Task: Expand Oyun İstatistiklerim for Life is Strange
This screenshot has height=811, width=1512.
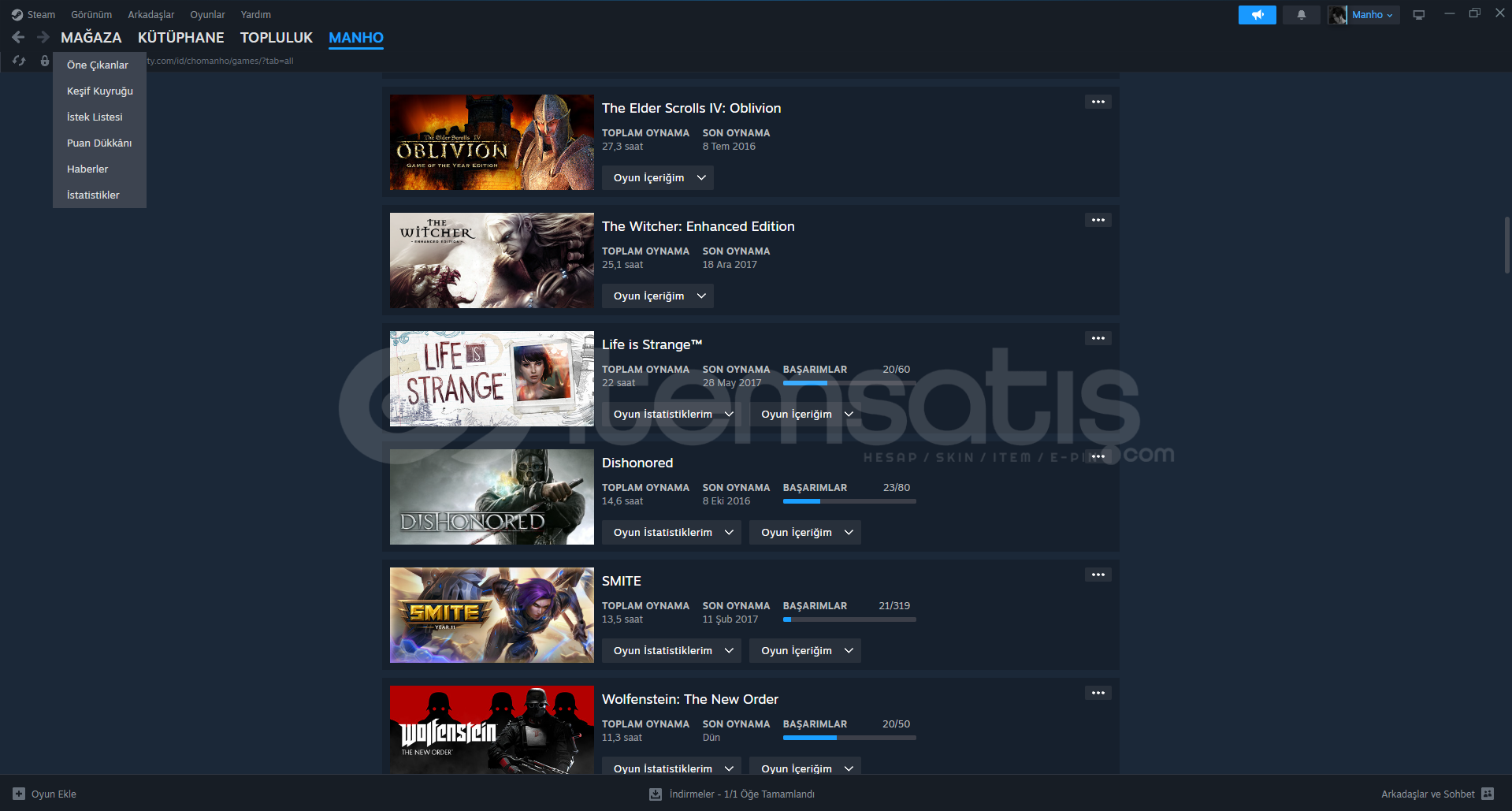Action: (x=671, y=414)
